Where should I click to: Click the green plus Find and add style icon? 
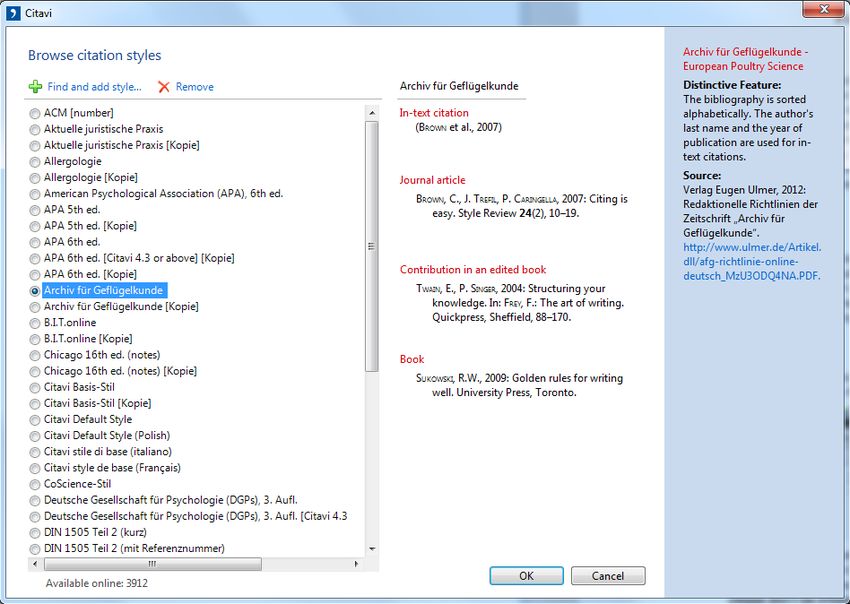coord(35,87)
